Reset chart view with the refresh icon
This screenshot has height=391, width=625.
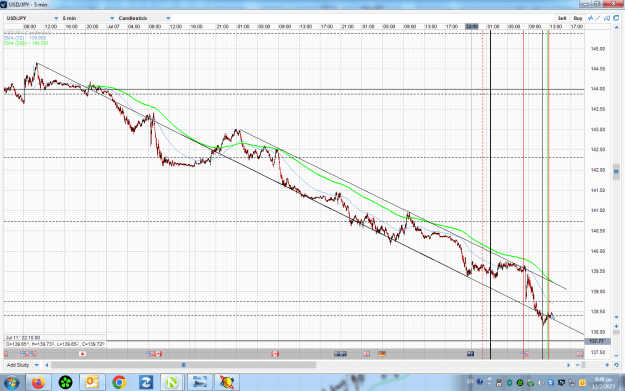[x=616, y=365]
